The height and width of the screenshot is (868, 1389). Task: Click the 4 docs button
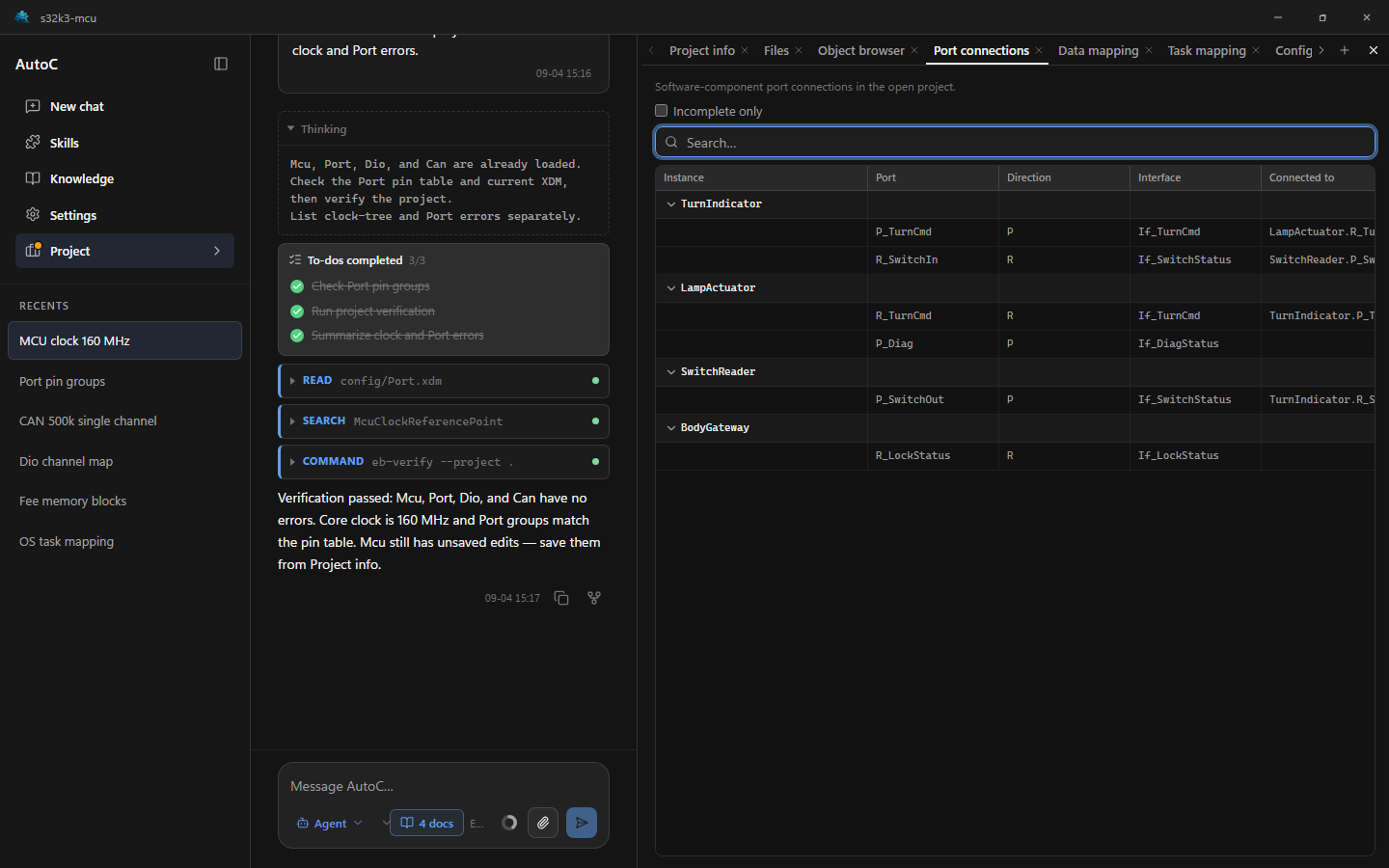[426, 823]
